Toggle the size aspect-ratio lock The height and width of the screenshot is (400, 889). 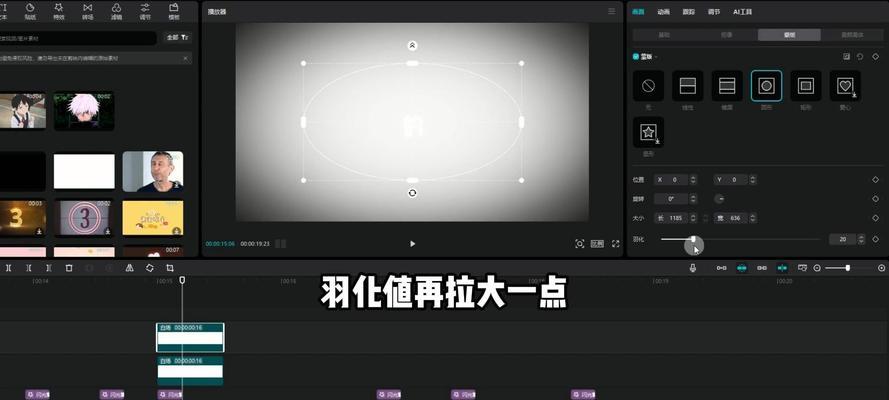click(x=706, y=218)
